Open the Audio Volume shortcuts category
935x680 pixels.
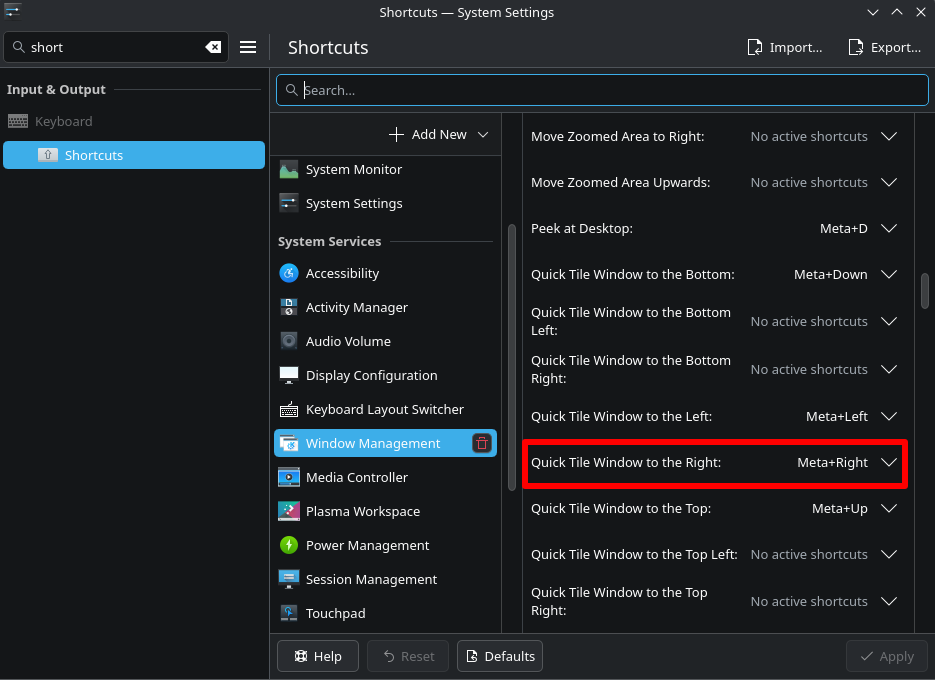click(347, 341)
